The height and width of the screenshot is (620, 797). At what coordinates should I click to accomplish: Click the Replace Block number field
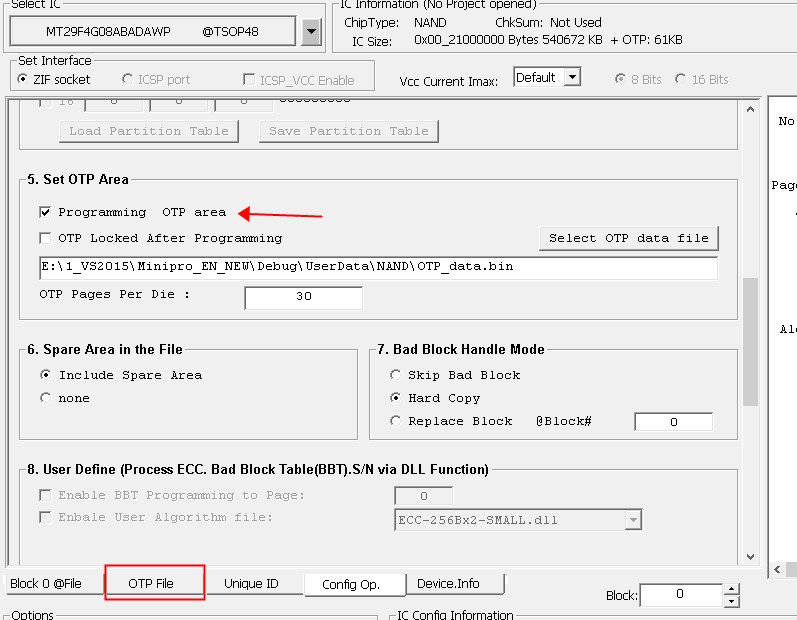pyautogui.click(x=673, y=422)
